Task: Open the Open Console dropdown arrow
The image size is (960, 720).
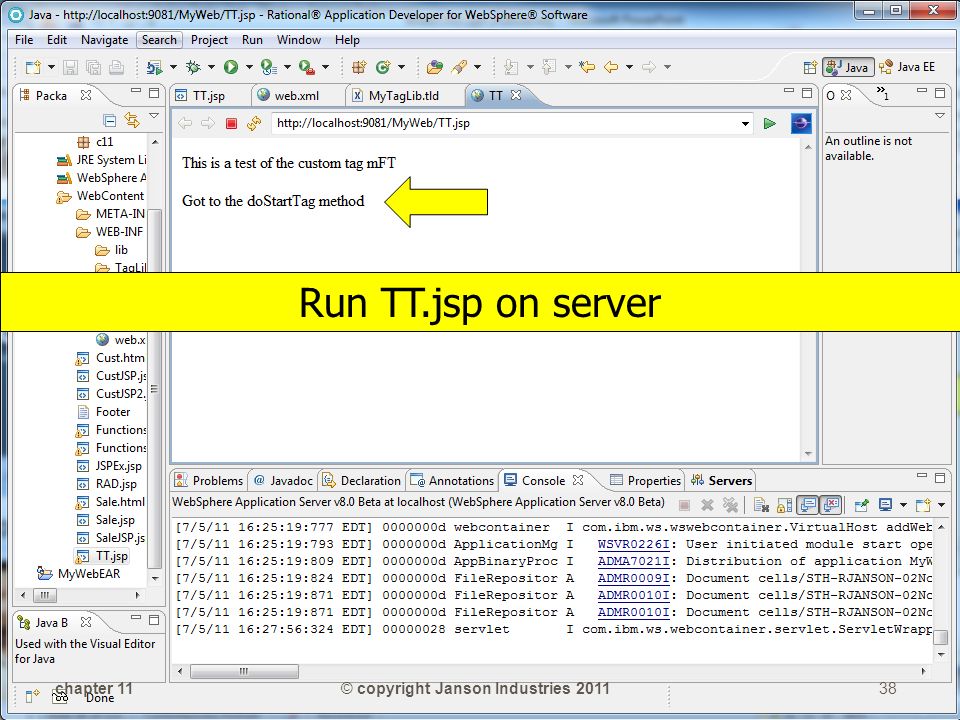Action: click(x=941, y=505)
